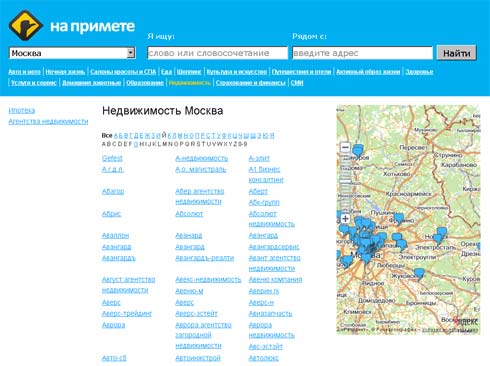
Task: Open the Аврора недвижимость listing
Action: click(x=272, y=330)
